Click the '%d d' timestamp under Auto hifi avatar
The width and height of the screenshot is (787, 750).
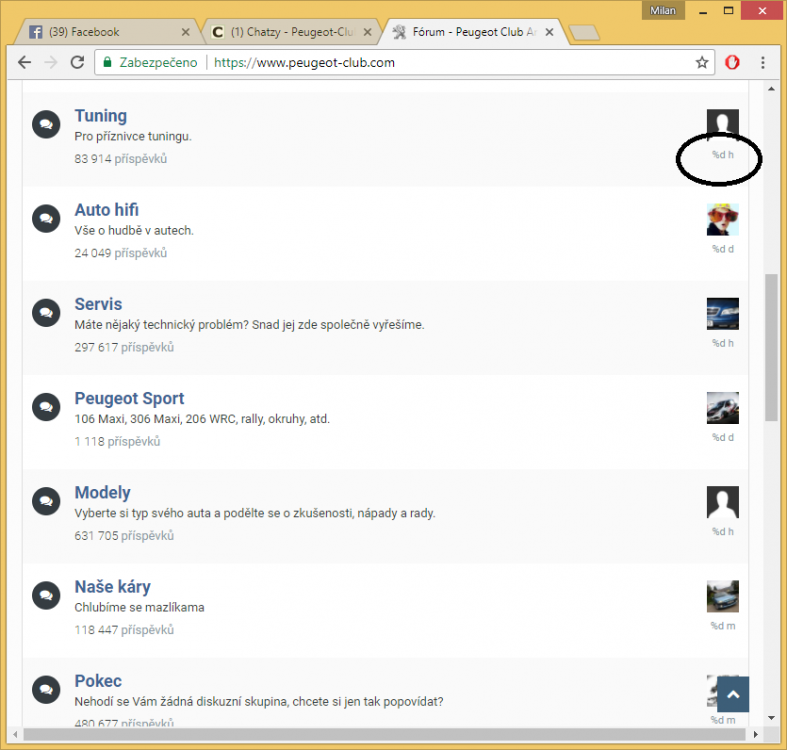[723, 249]
